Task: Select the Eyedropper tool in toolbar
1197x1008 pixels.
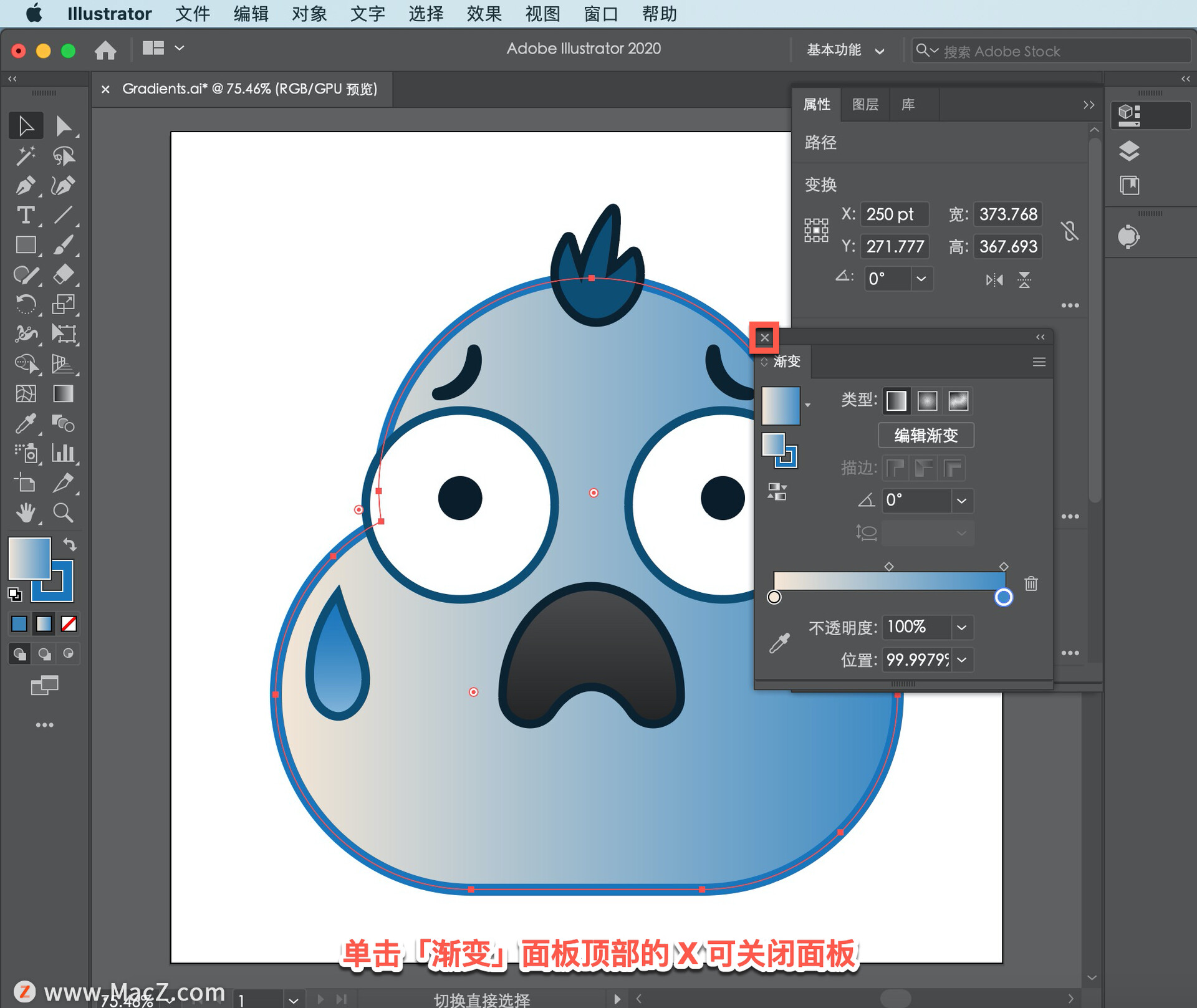Action: coord(25,424)
